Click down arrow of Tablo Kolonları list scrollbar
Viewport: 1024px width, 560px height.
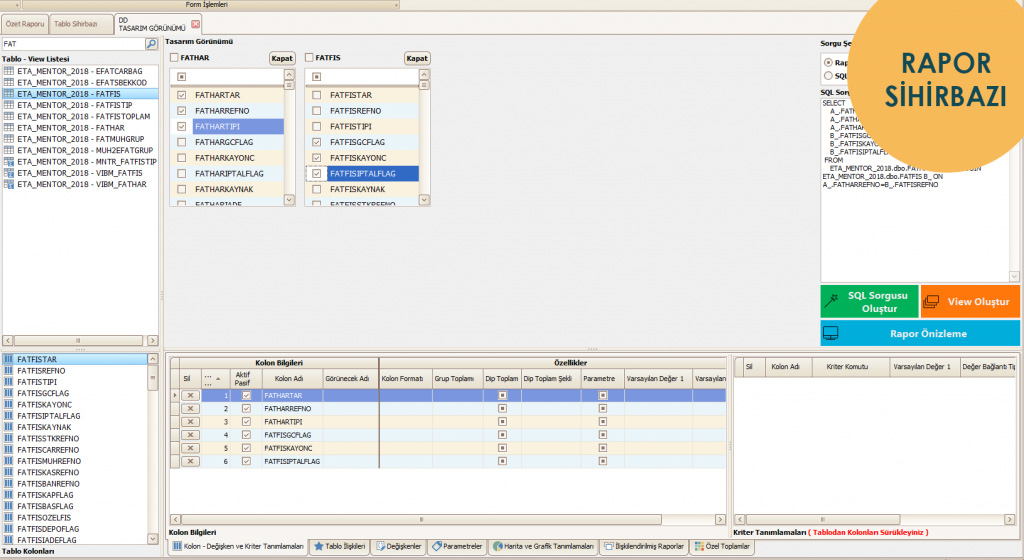point(152,538)
